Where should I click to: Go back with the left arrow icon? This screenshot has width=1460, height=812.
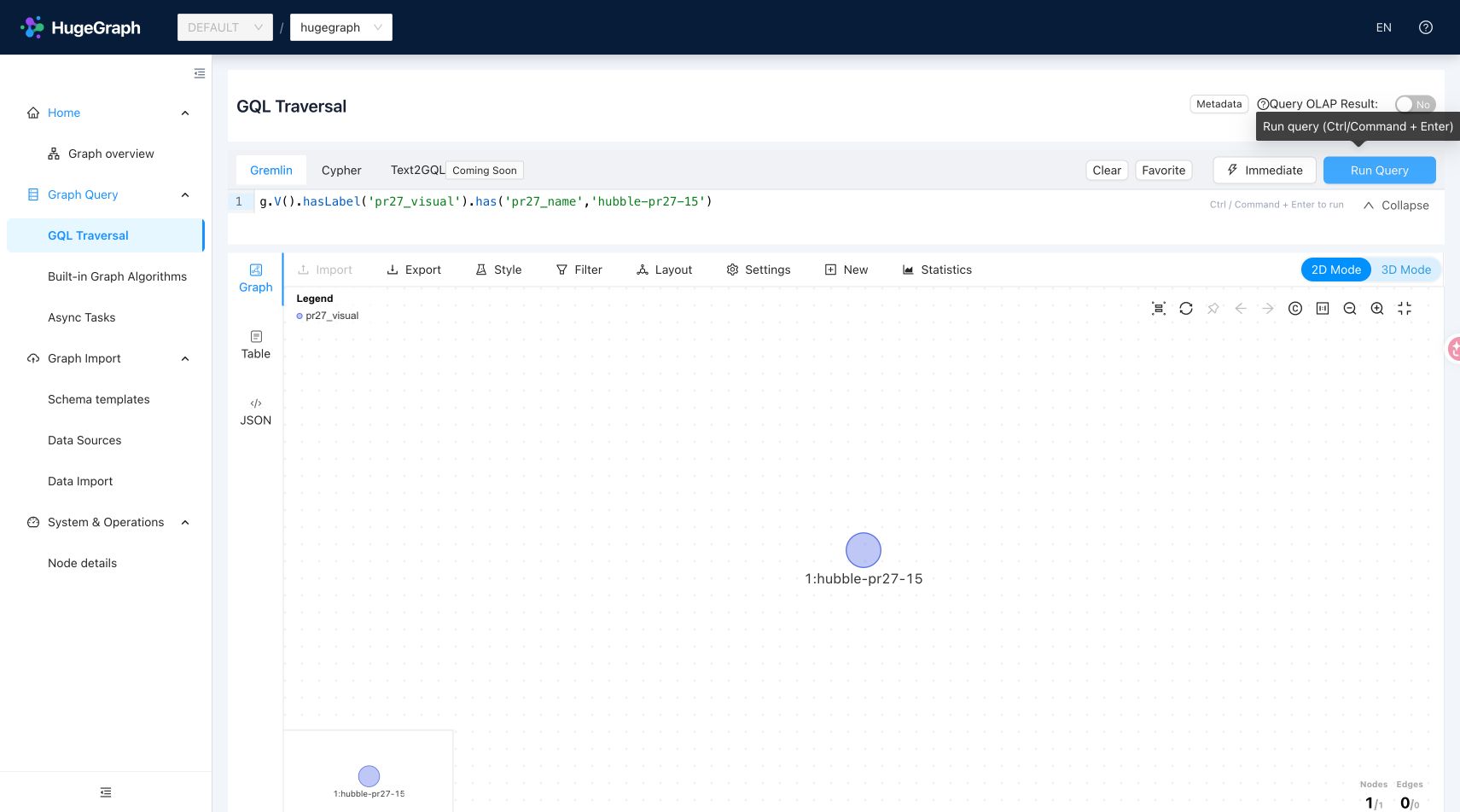pyautogui.click(x=1241, y=309)
